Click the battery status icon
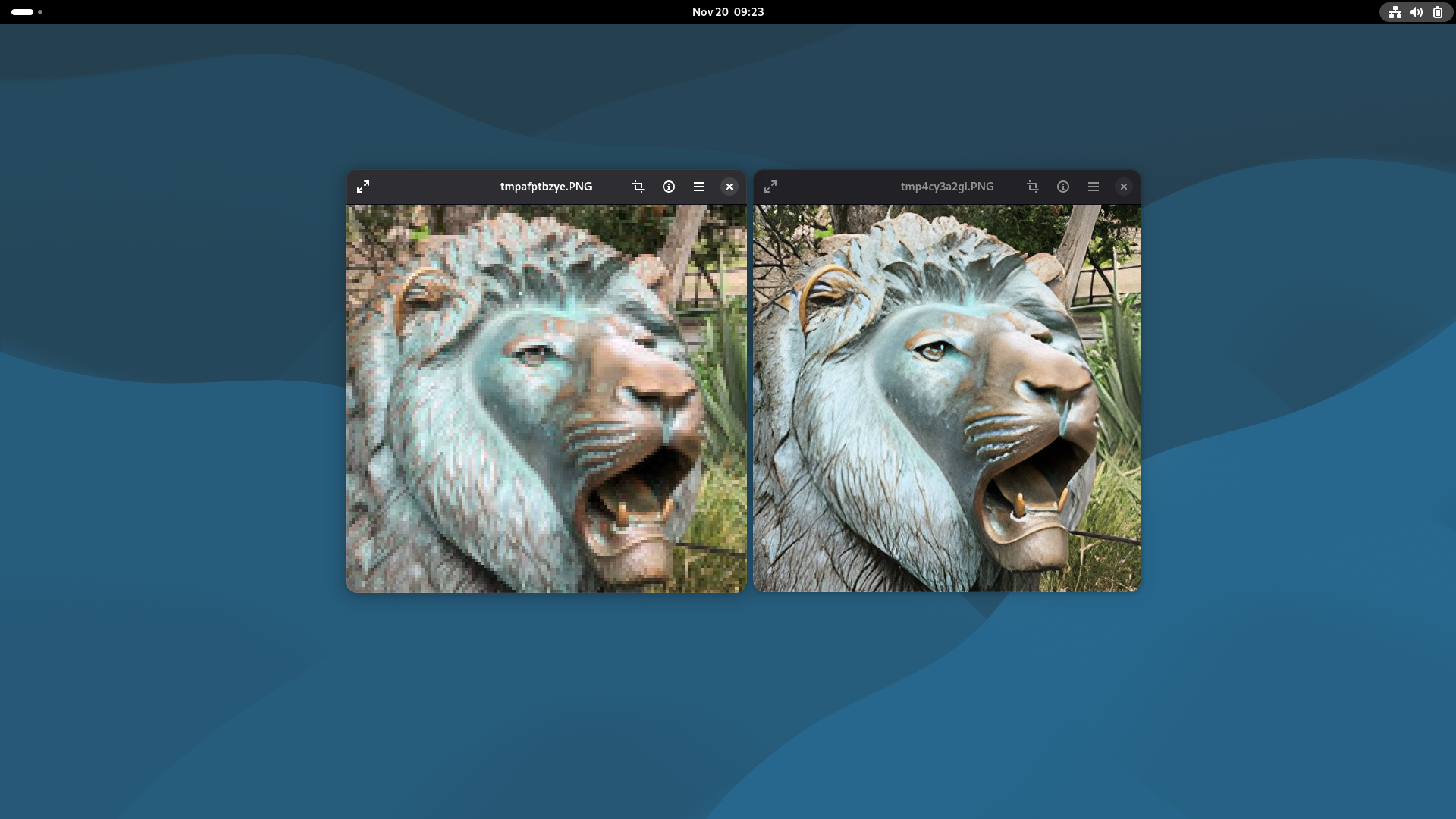The width and height of the screenshot is (1456, 819). pos(1438,12)
